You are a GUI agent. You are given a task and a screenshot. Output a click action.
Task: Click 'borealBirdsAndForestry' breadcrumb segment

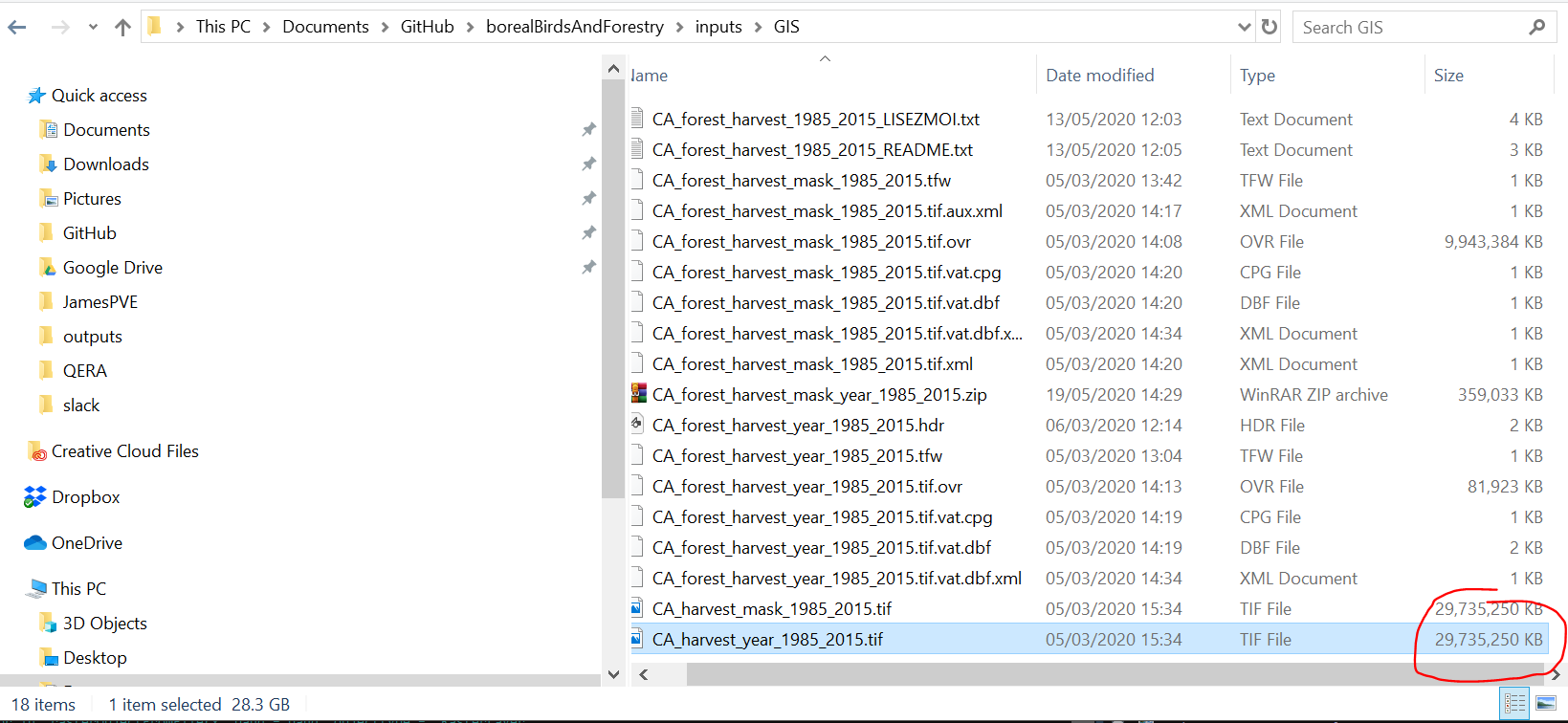click(575, 27)
